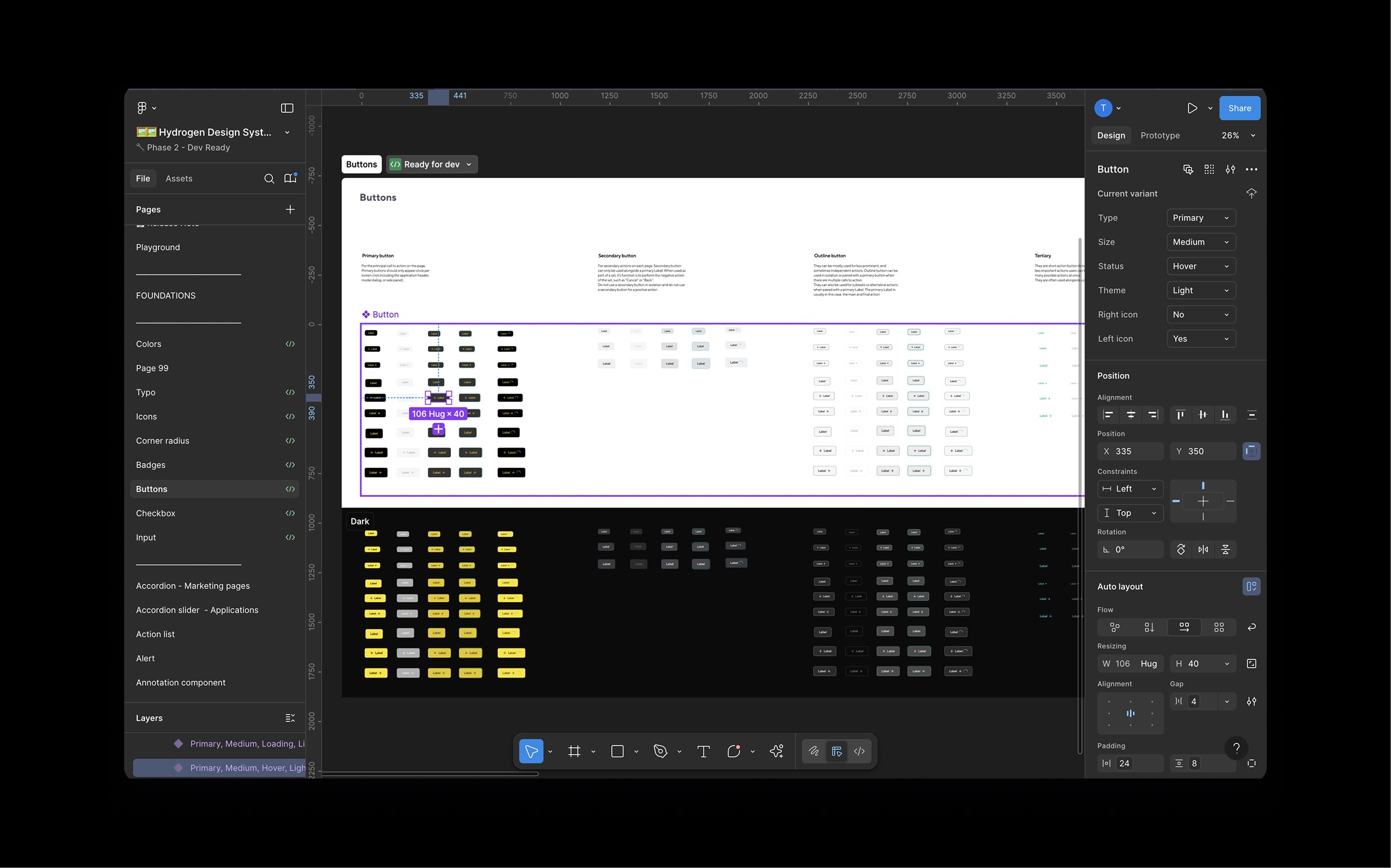Click the Buttons frame label on canvas
1391x868 pixels.
click(362, 165)
